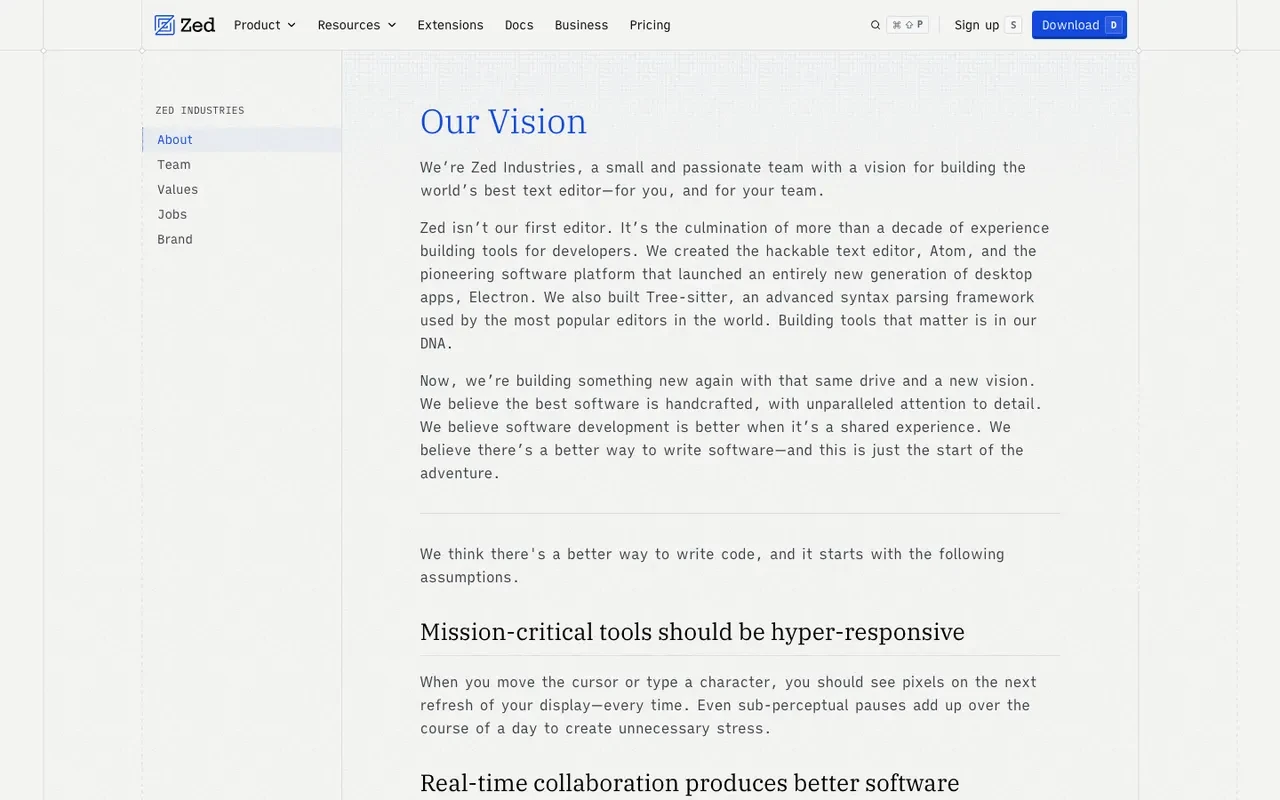The height and width of the screenshot is (800, 1280).
Task: Select Values in the sidebar
Action: click(242, 190)
